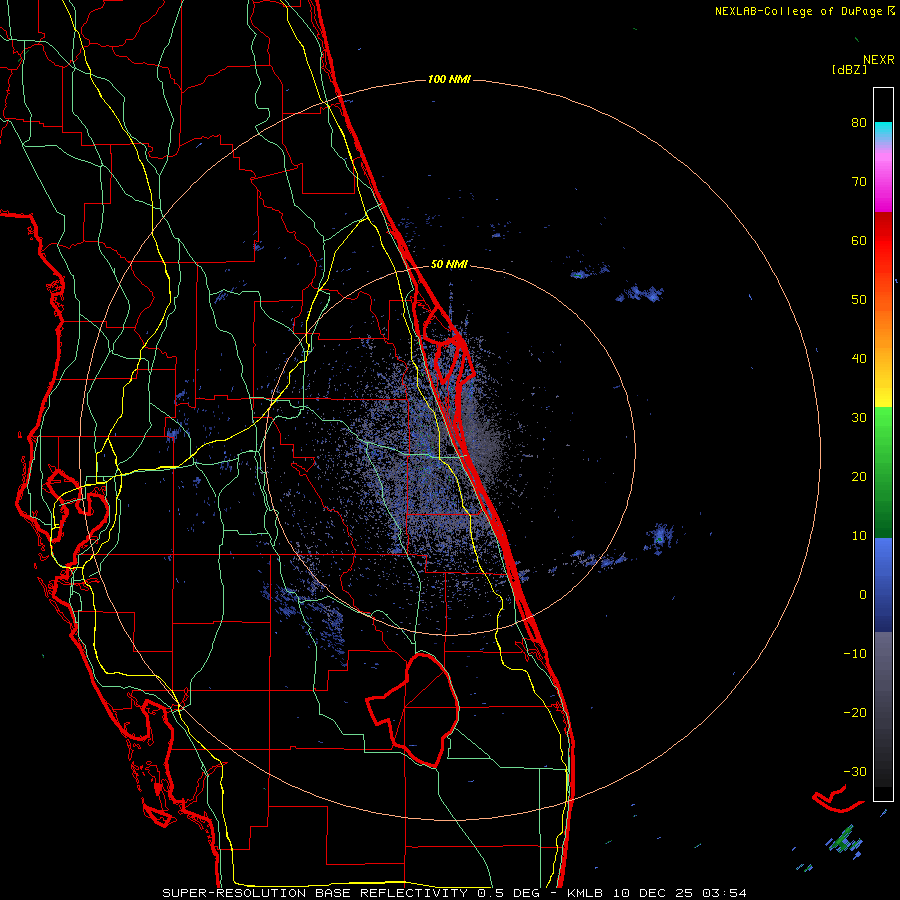Pick the red segment of the color bar

pos(883,241)
